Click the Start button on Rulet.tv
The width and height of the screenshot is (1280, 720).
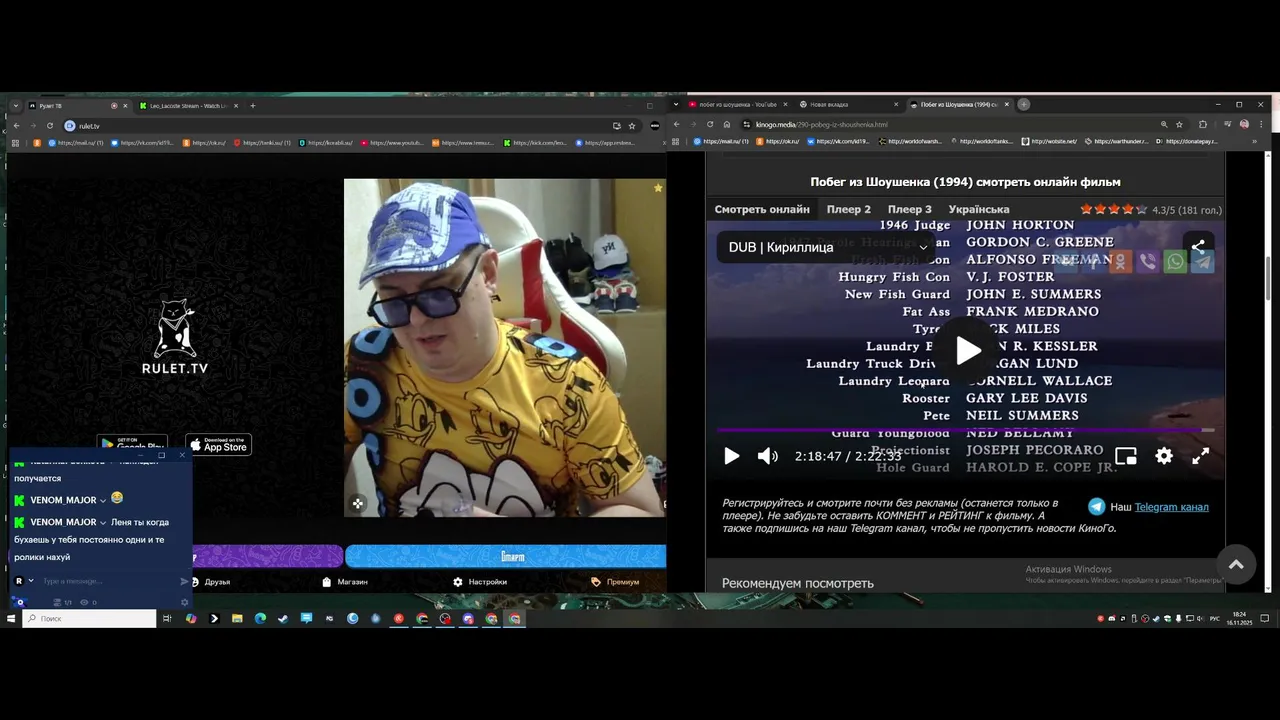(506, 556)
